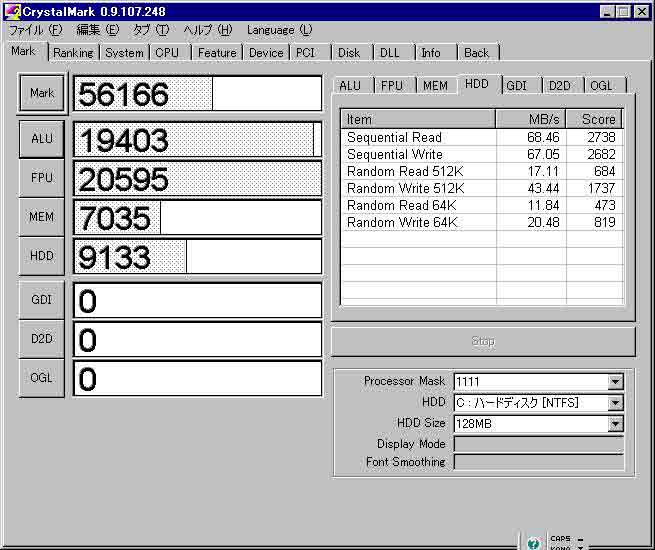Open the 編集 (E) menu
This screenshot has width=655, height=550.
(98, 30)
